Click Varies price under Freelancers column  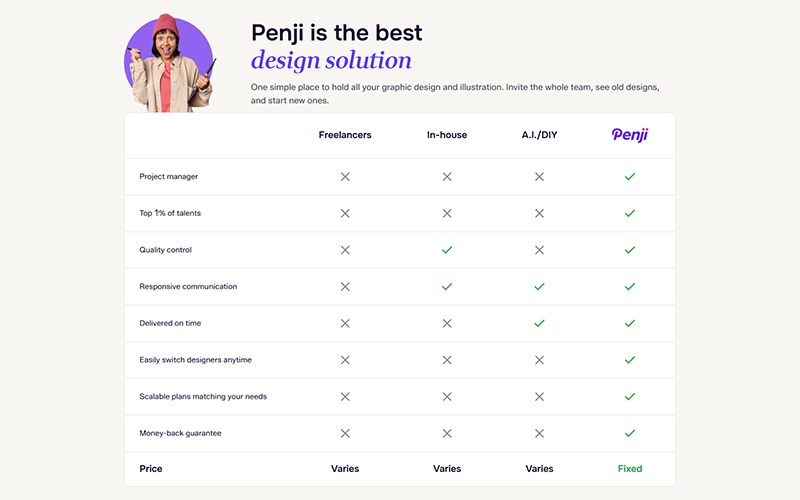pyautogui.click(x=345, y=468)
